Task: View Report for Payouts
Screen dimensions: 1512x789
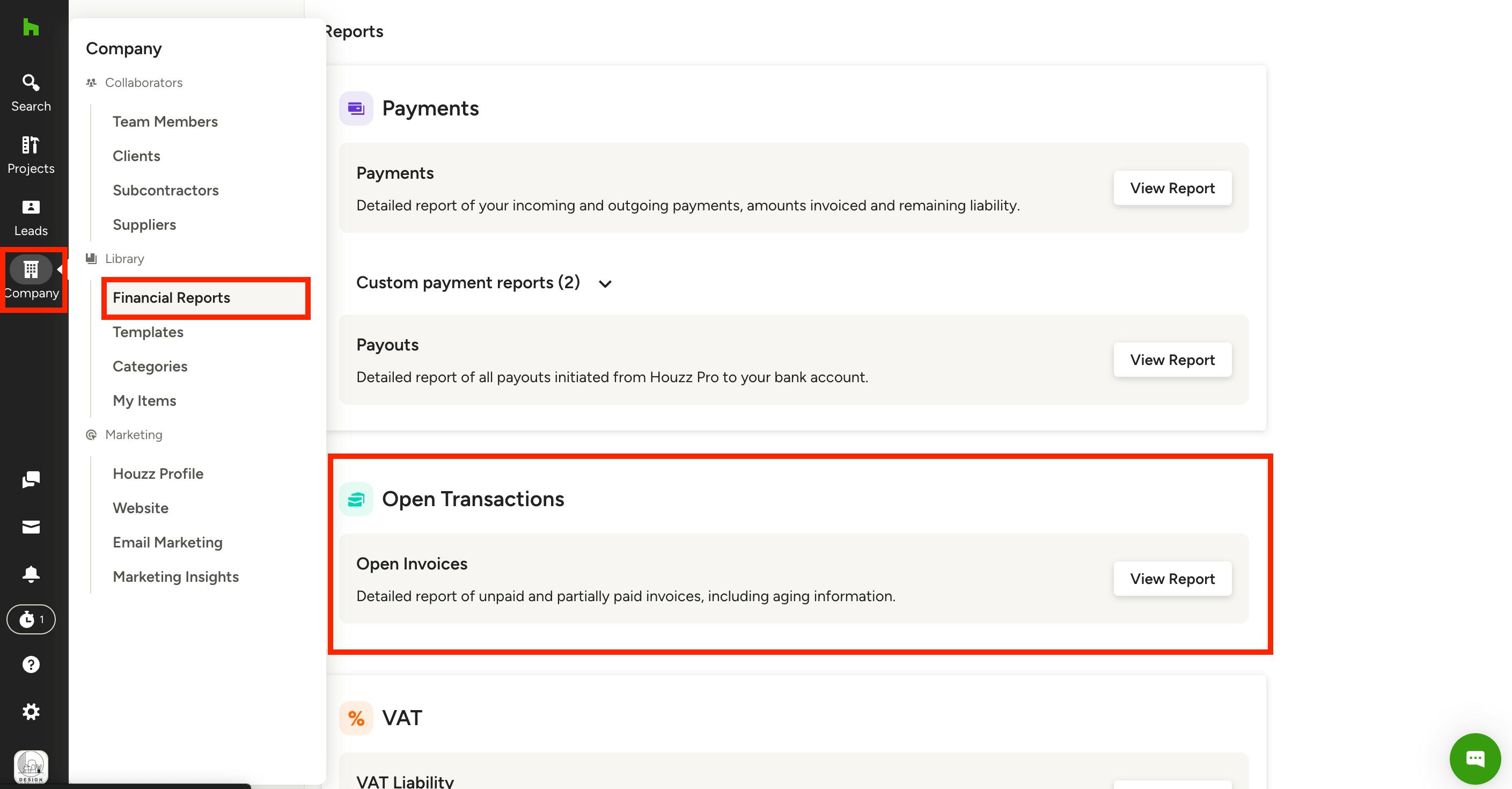Action: point(1172,360)
